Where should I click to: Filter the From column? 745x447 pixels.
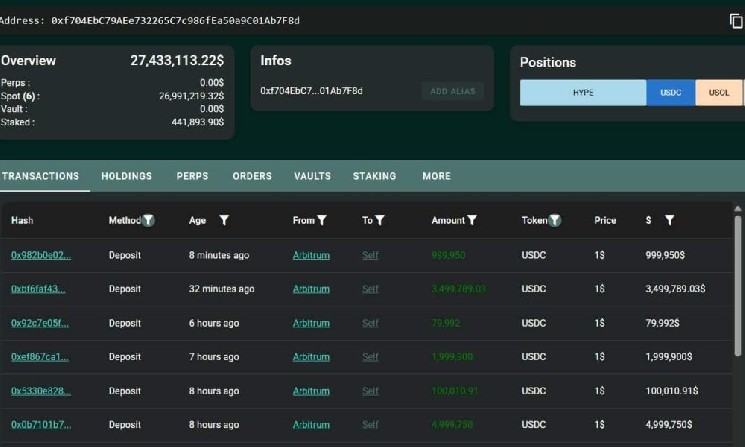[322, 220]
